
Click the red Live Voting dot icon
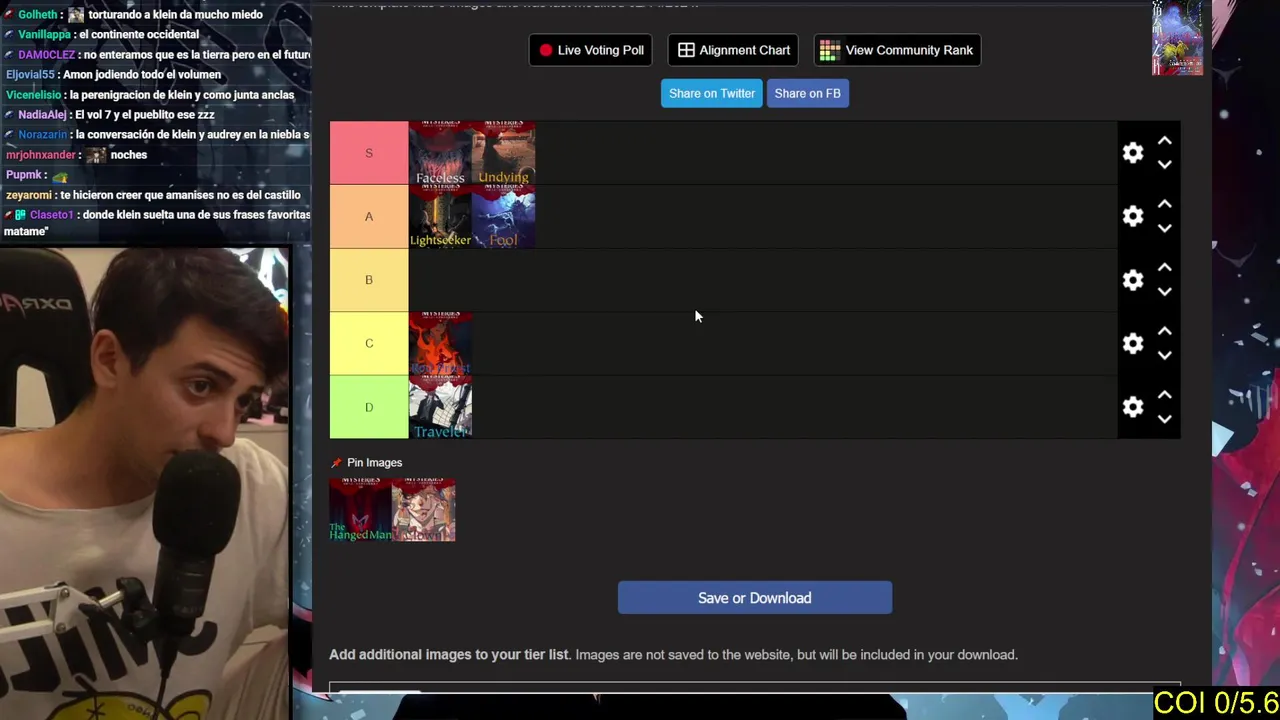coord(546,50)
